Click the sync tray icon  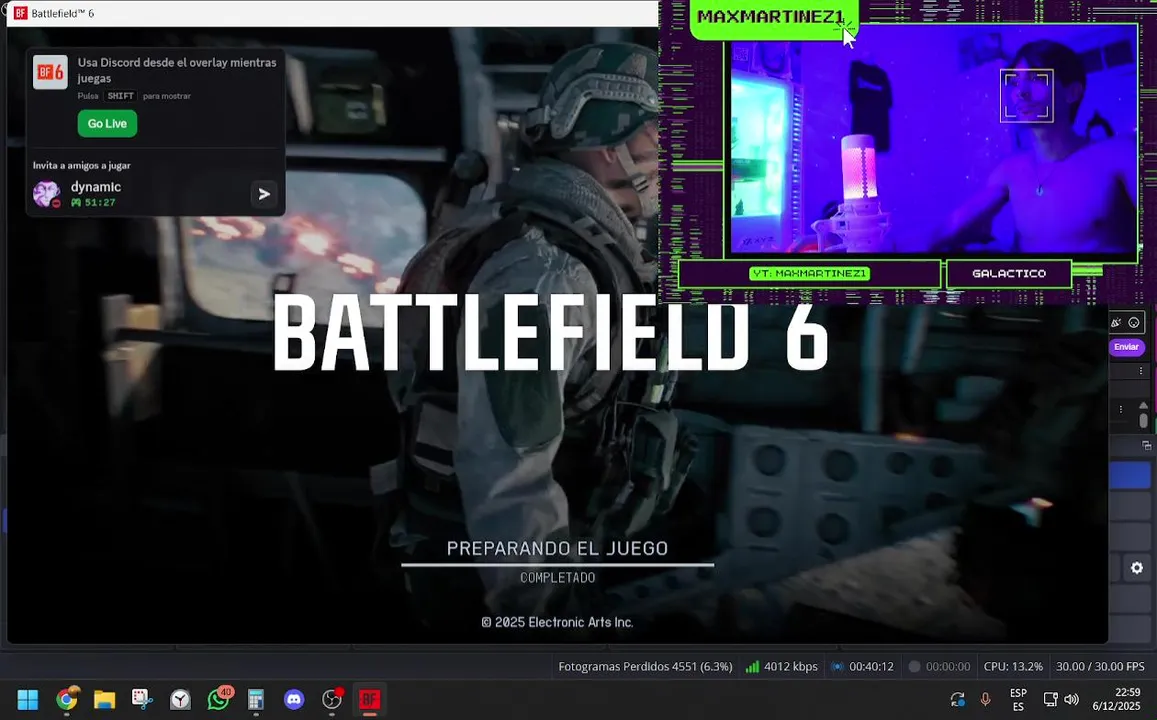click(x=958, y=699)
